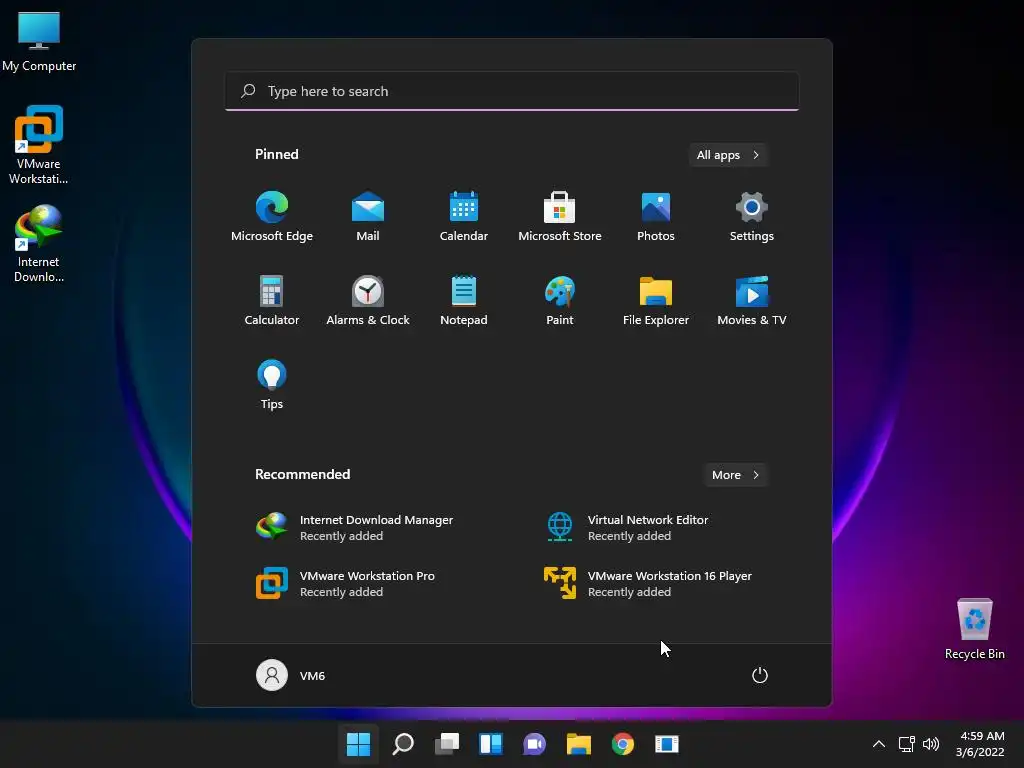Open Microsoft Store
Screen dimensions: 1024x768
[x=560, y=217]
